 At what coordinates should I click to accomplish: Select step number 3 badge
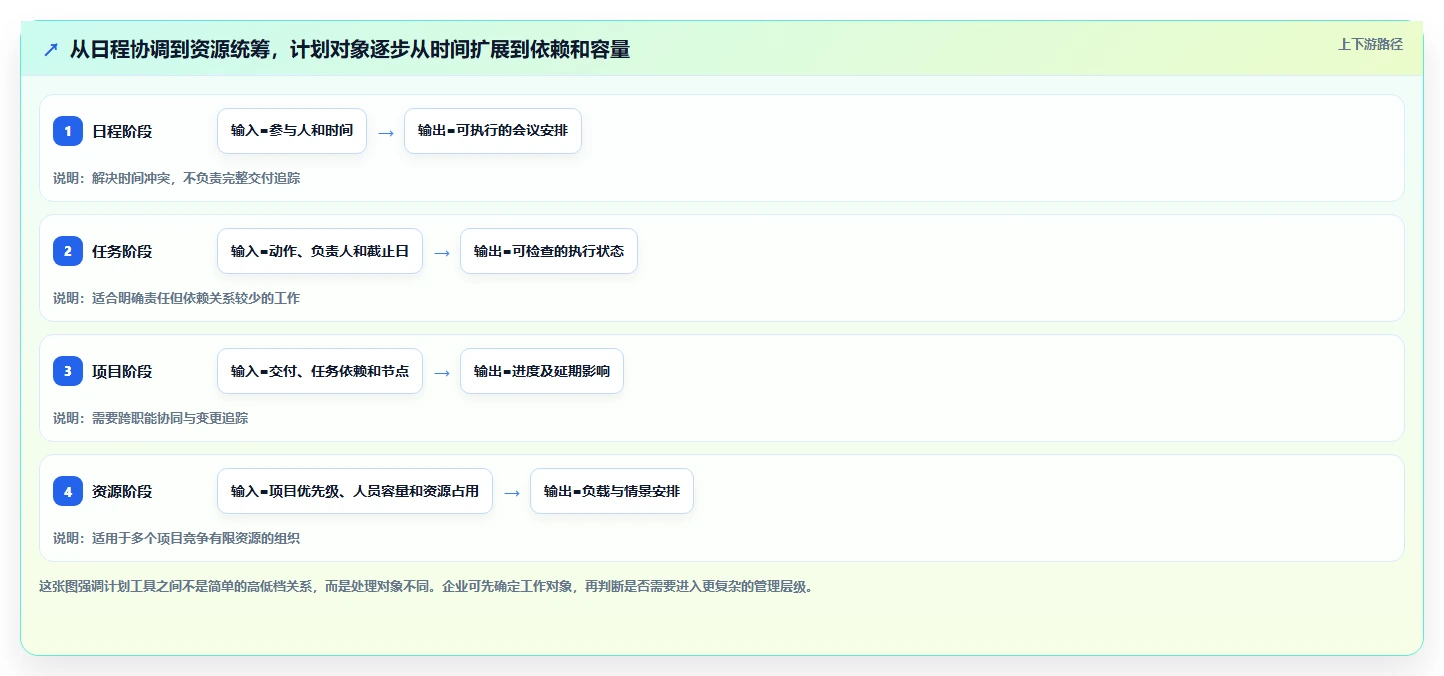point(68,371)
